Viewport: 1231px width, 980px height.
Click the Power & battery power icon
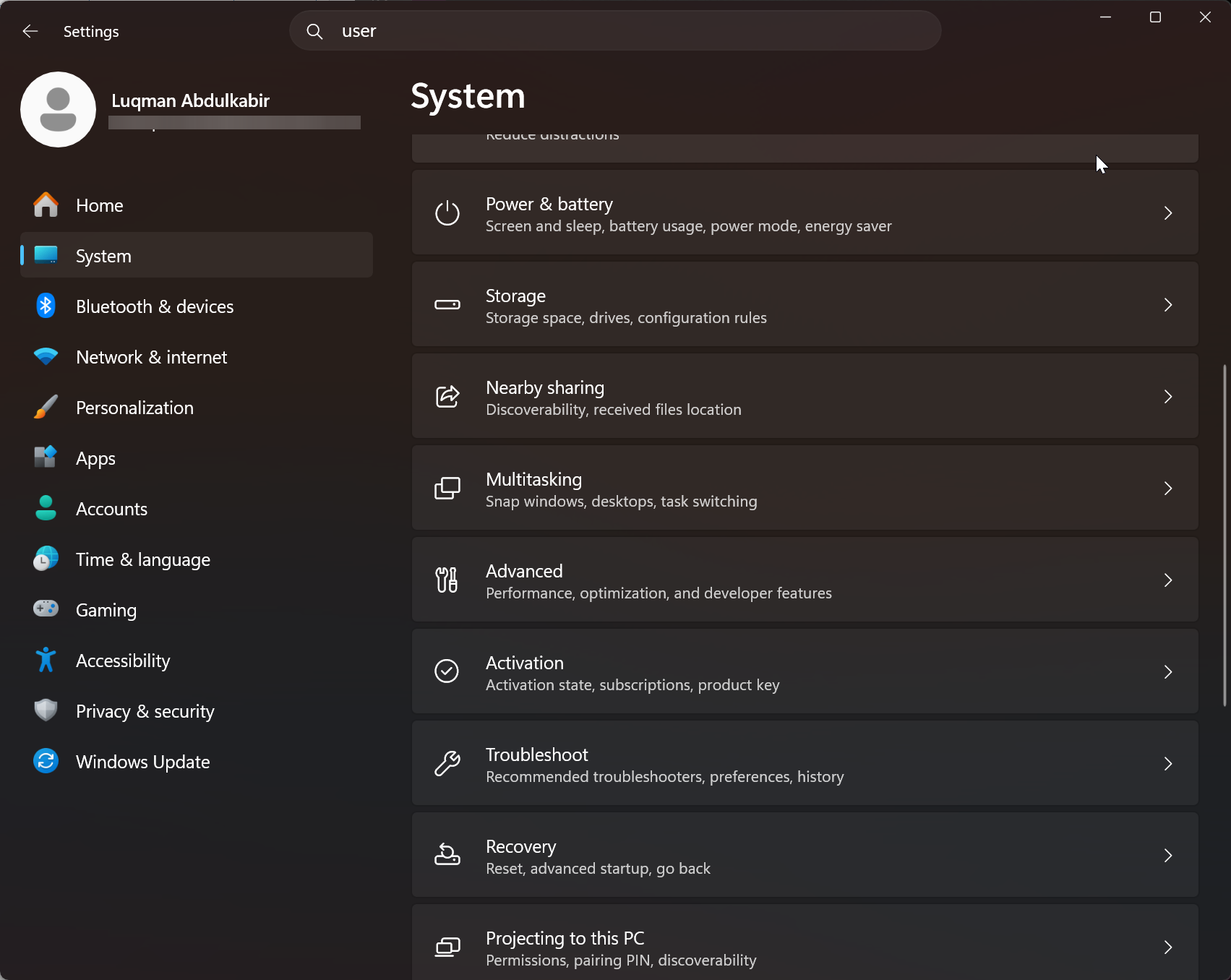pyautogui.click(x=447, y=213)
